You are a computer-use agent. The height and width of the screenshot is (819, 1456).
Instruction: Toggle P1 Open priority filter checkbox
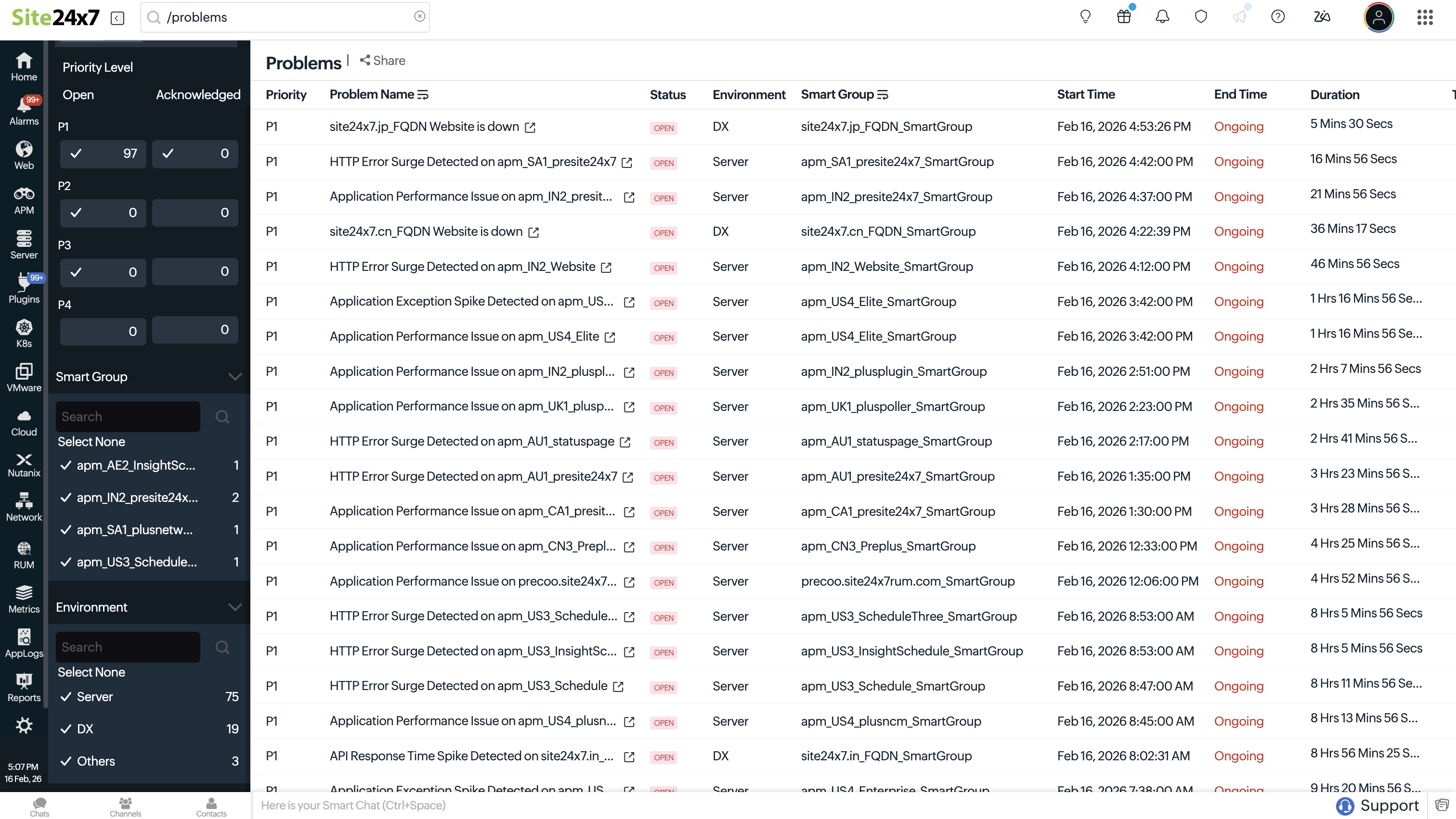click(76, 154)
